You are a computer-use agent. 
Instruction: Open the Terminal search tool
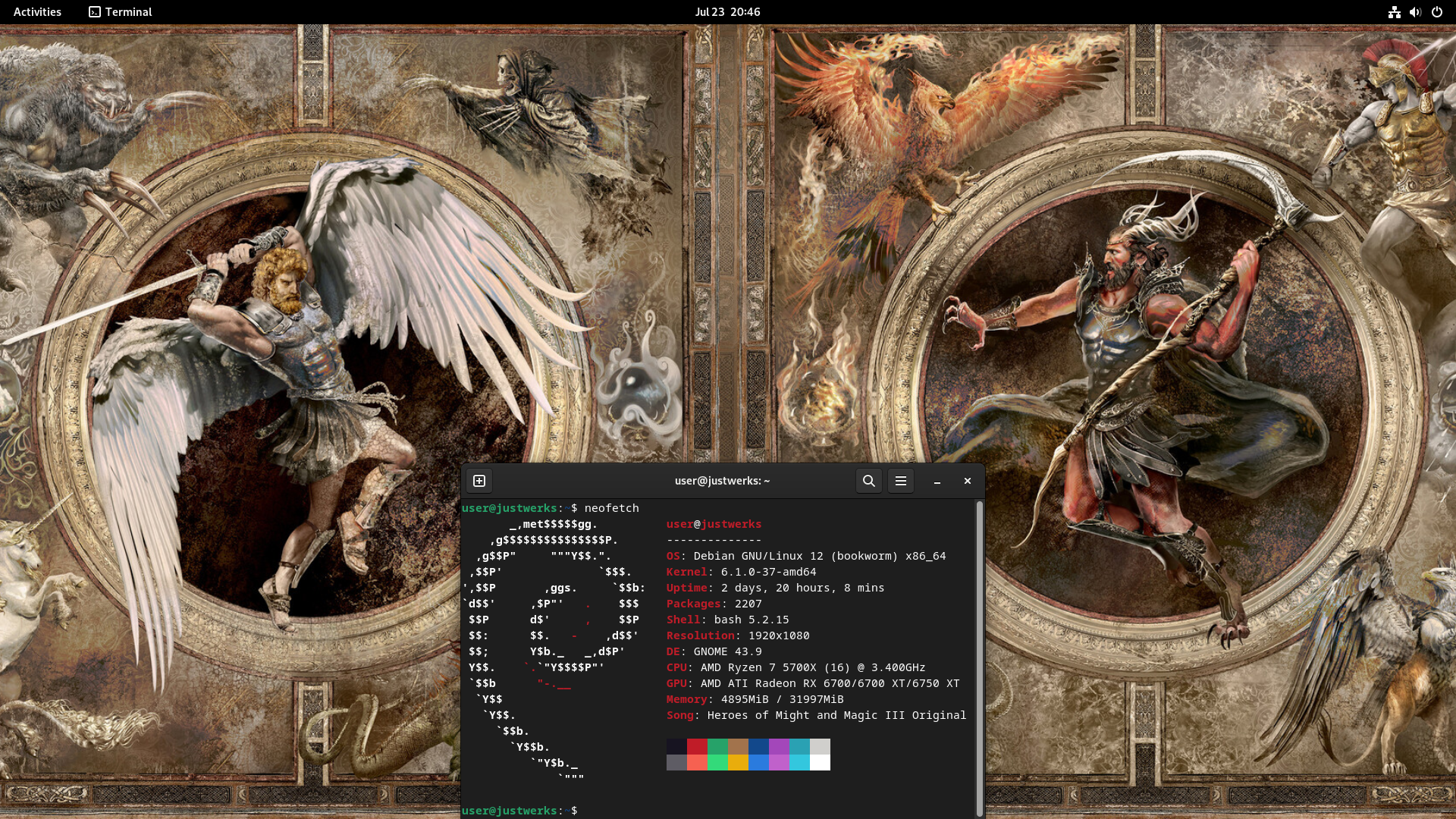869,481
